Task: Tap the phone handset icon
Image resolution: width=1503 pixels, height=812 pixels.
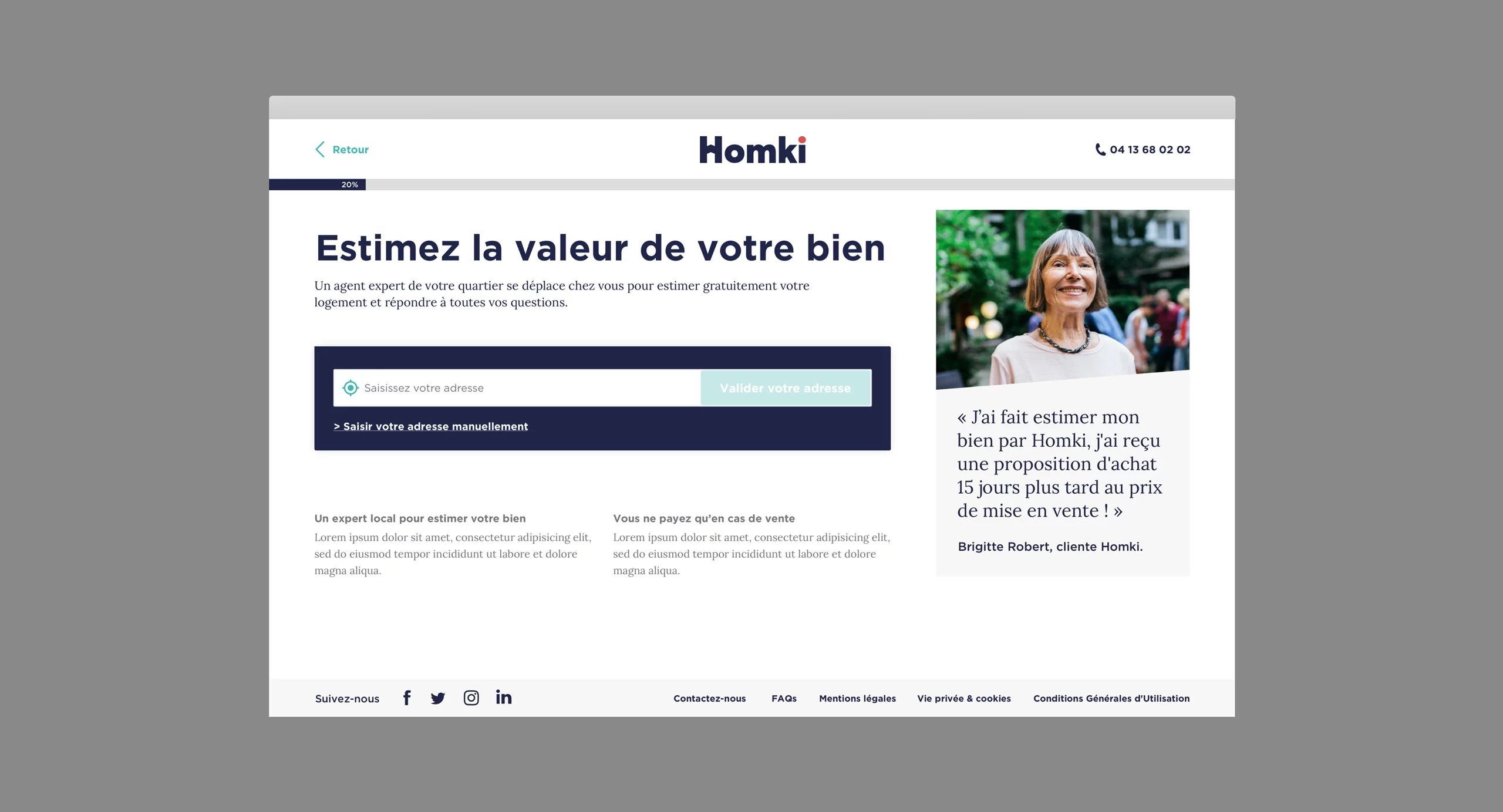Action: tap(1100, 150)
